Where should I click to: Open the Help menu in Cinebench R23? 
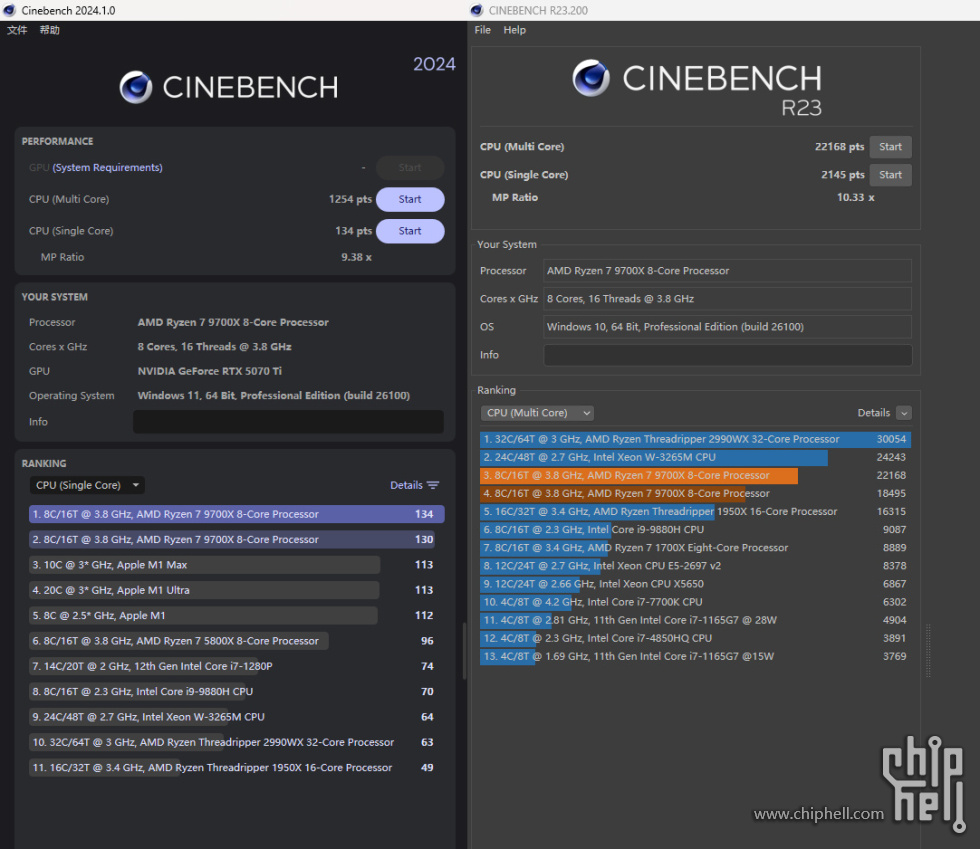(514, 29)
